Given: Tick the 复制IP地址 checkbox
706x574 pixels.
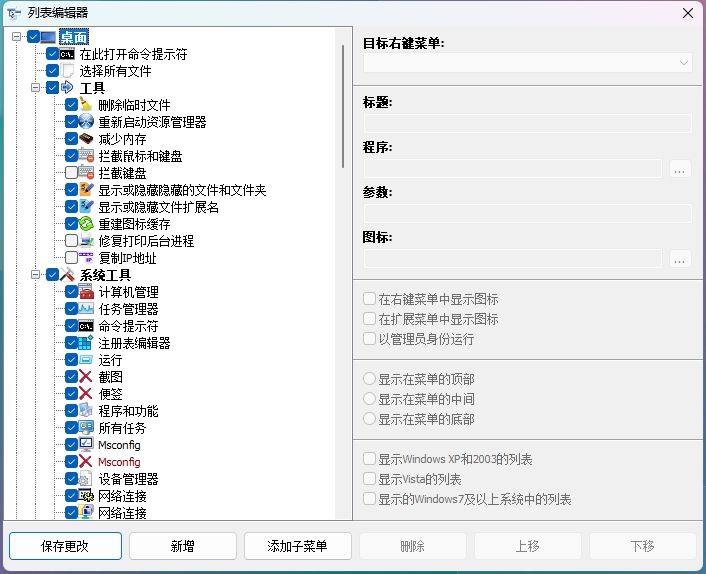Looking at the screenshot, I should click(71, 258).
